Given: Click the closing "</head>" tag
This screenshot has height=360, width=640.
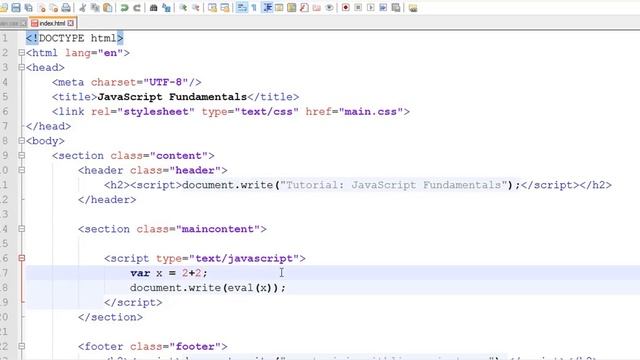Looking at the screenshot, I should [x=48, y=126].
